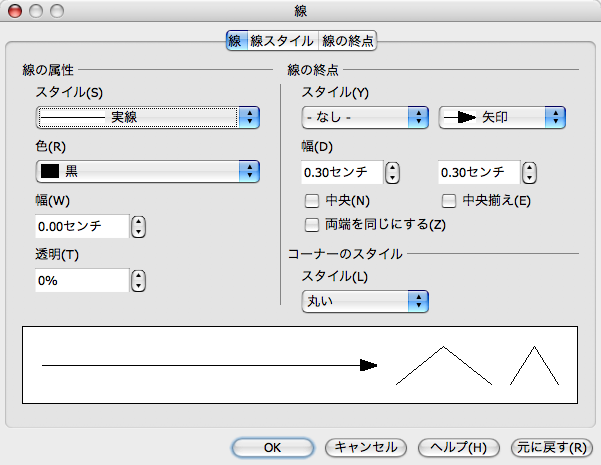601x465 pixels.
Task: Switch to the 線スタイル tab
Action: click(282, 41)
